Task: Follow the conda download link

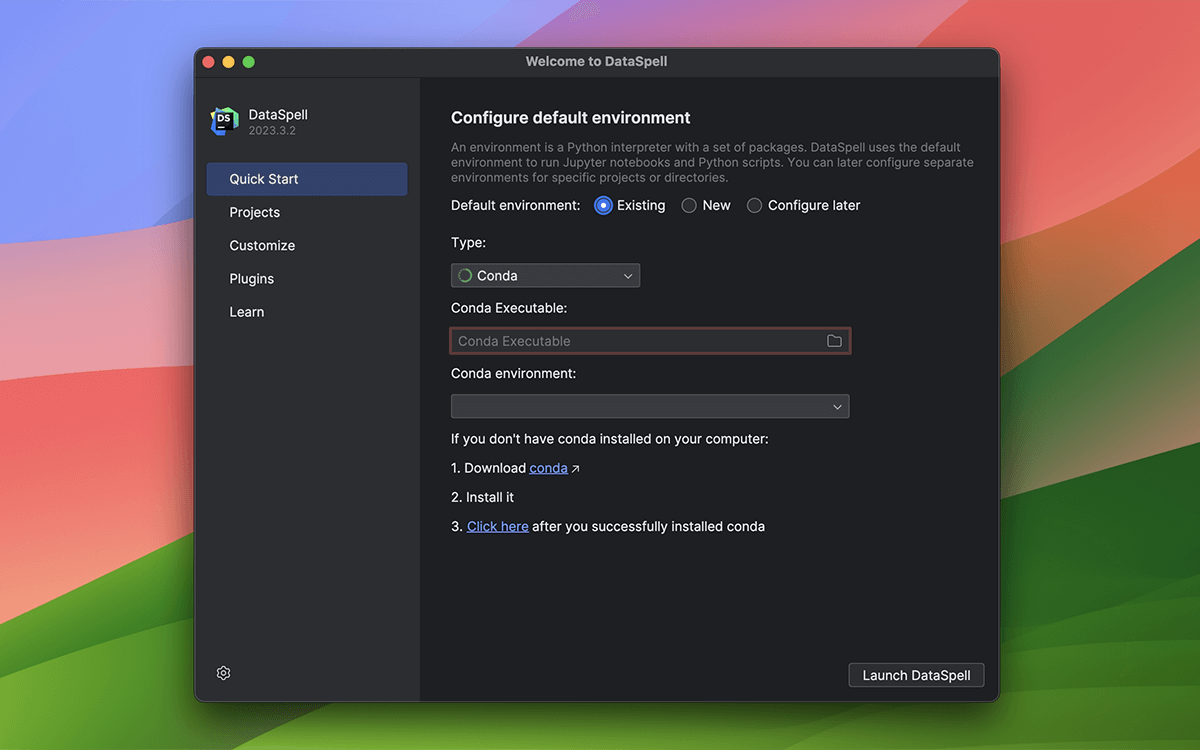Action: [548, 468]
